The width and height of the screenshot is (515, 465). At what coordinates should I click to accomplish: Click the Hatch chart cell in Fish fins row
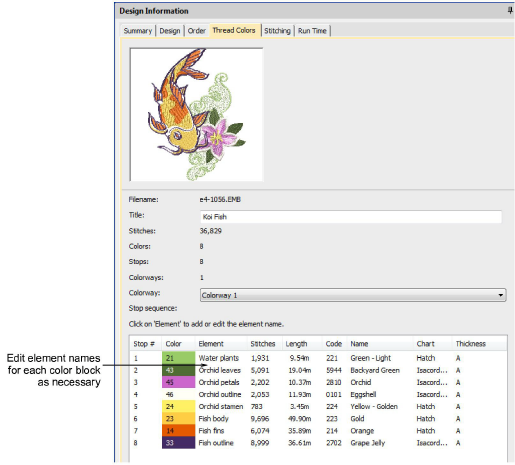pyautogui.click(x=426, y=431)
